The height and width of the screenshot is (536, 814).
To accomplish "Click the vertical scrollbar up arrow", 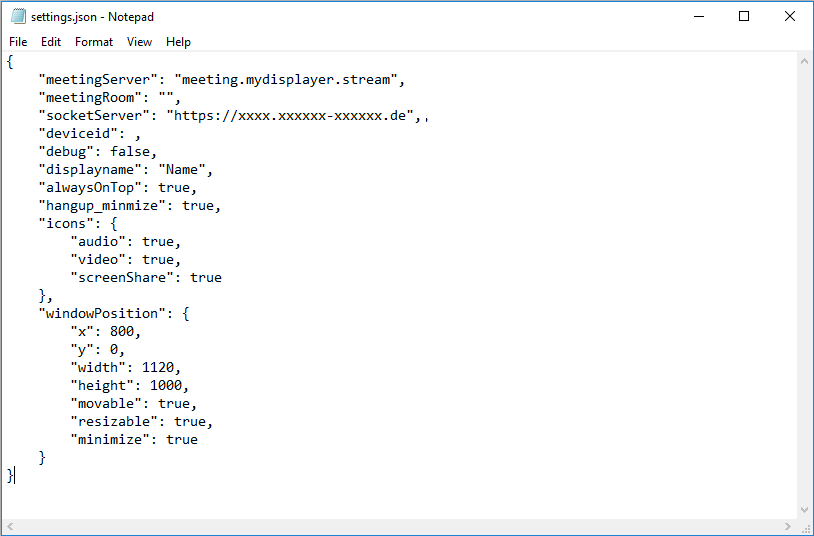I will coord(804,61).
